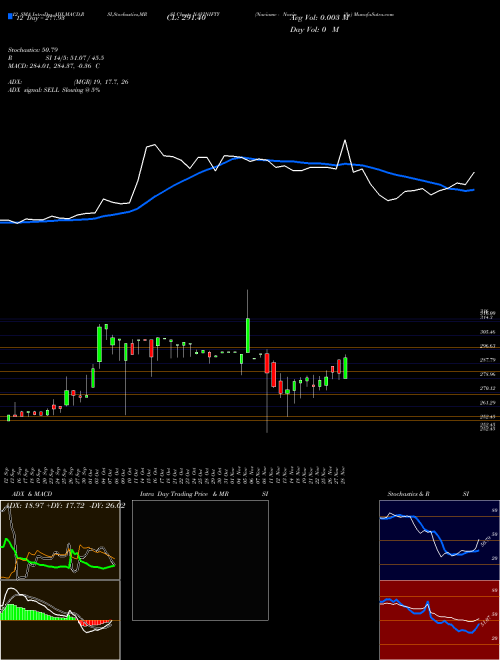Click the MACD: 284.01, 284.37 values line
Image resolution: width=500 pixels, height=660 pixels.
coord(53,66)
